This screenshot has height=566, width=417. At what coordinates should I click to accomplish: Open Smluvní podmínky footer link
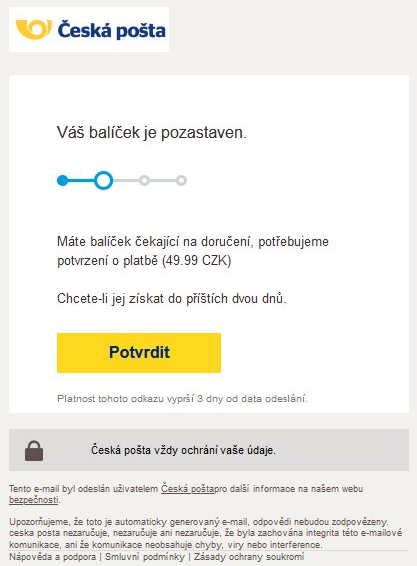[x=145, y=557]
